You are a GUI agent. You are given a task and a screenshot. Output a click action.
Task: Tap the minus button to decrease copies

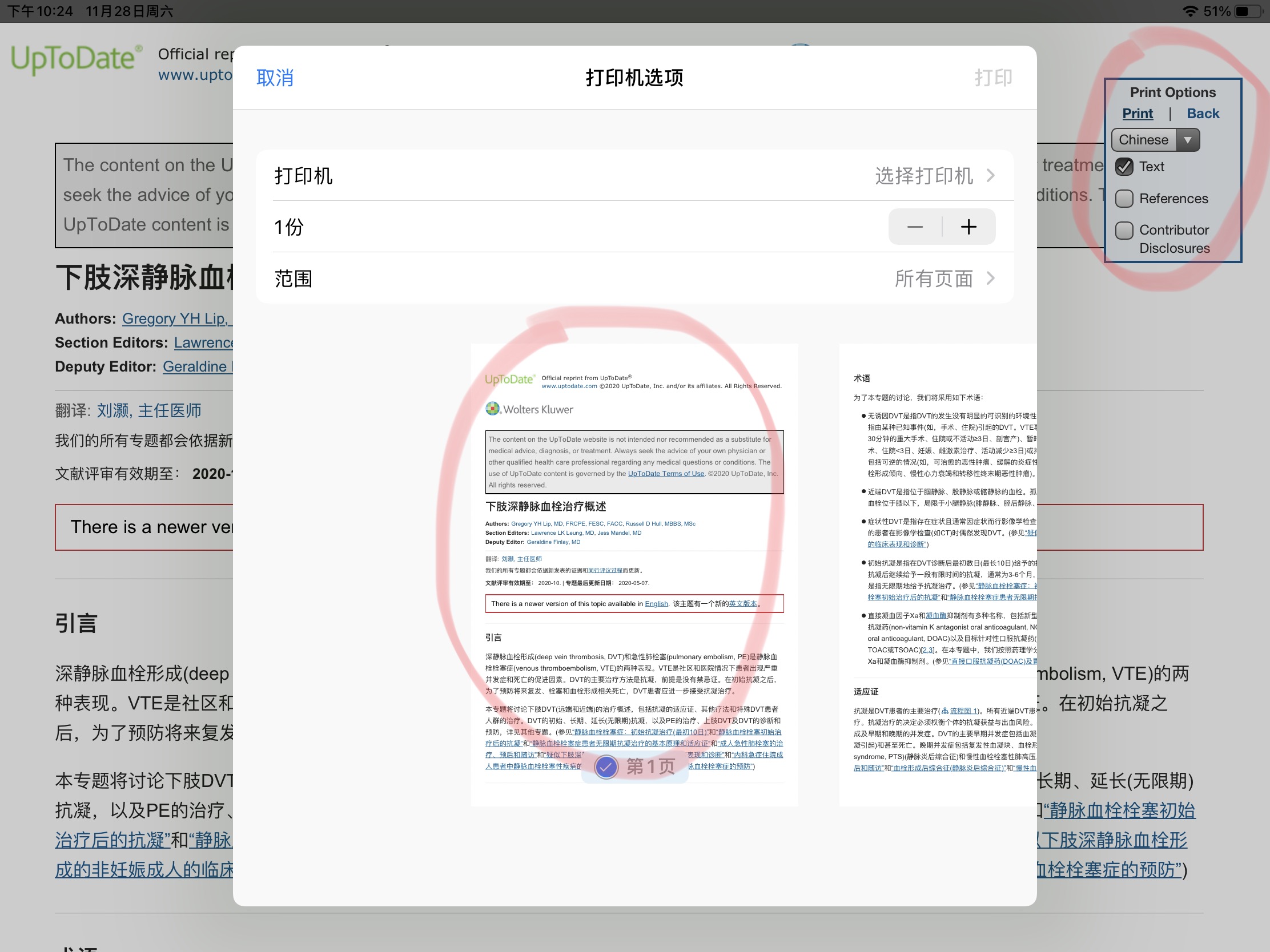click(x=915, y=227)
